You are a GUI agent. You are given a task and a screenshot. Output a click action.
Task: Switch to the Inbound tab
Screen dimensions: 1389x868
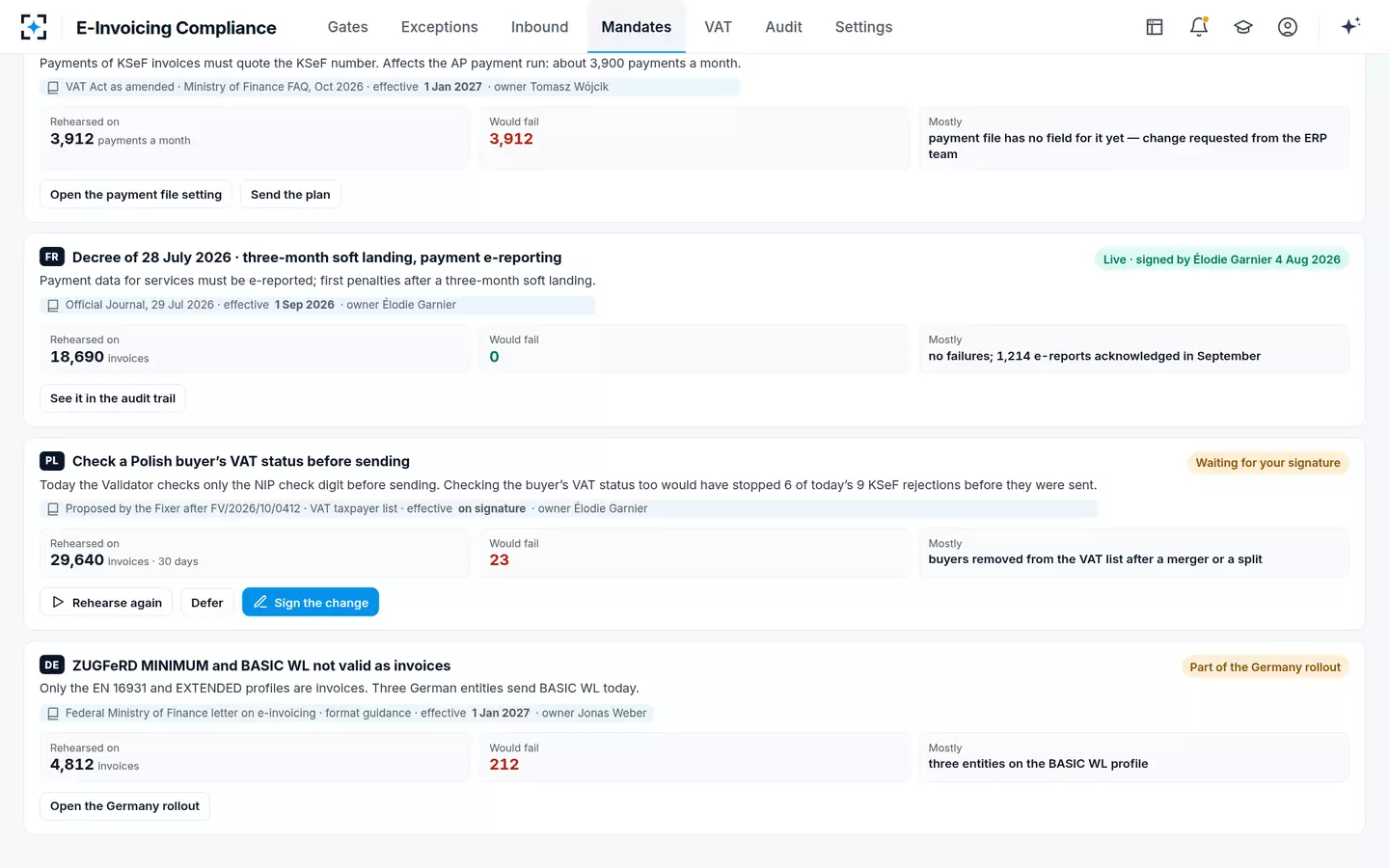(x=539, y=27)
